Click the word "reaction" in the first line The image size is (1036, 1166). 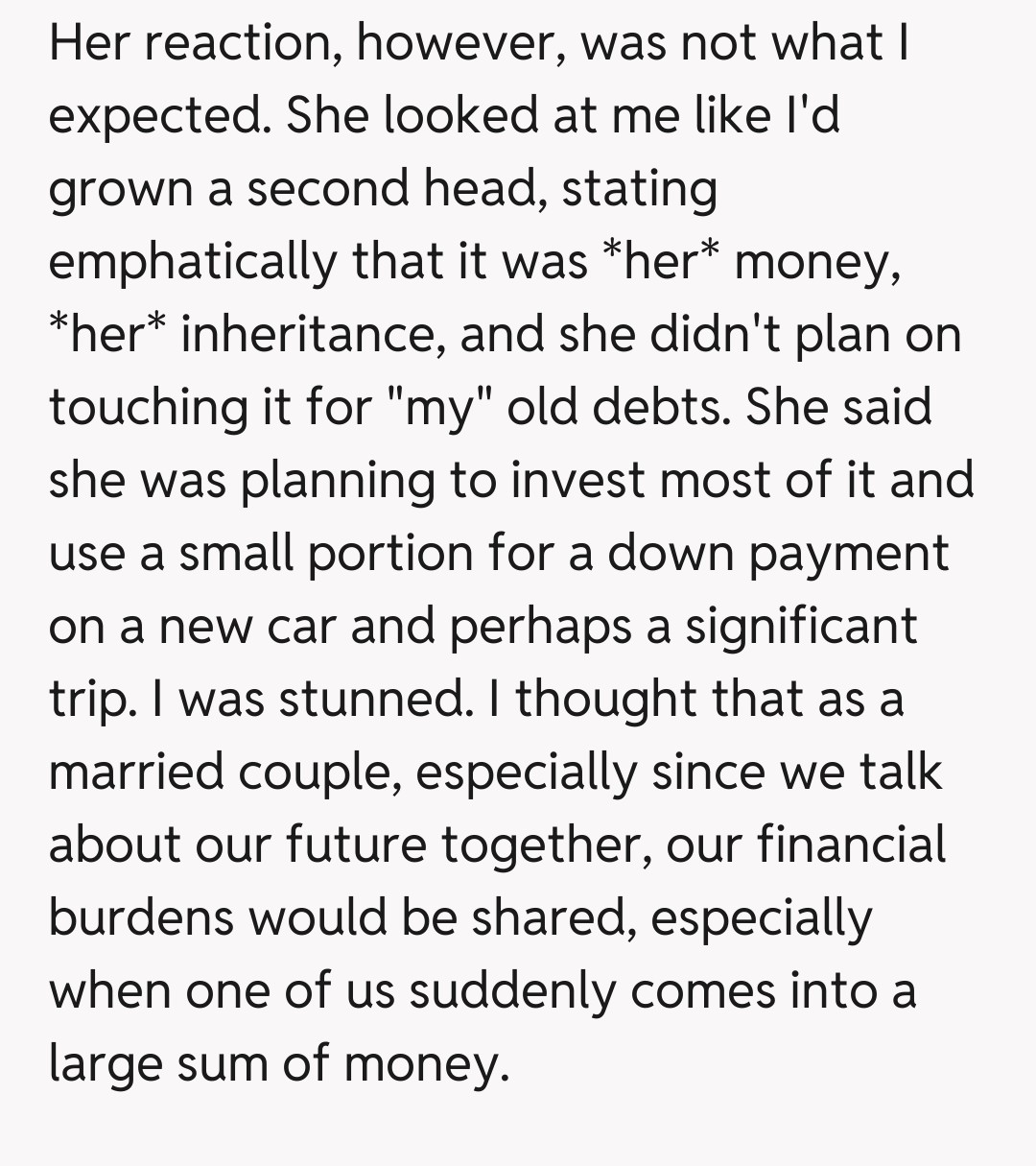point(232,43)
